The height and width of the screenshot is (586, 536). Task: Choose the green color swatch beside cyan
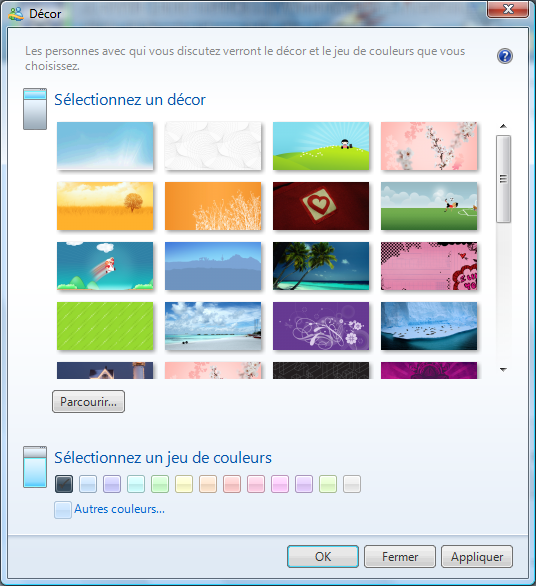click(x=160, y=484)
